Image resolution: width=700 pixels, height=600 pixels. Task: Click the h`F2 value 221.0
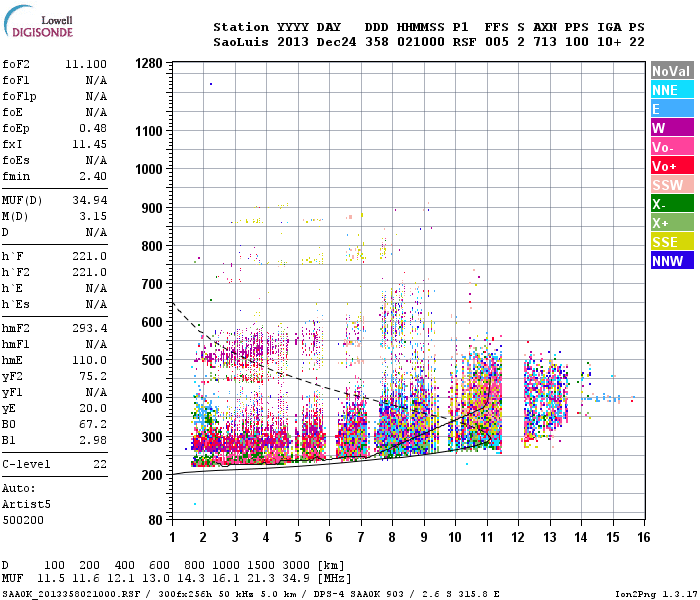point(90,272)
